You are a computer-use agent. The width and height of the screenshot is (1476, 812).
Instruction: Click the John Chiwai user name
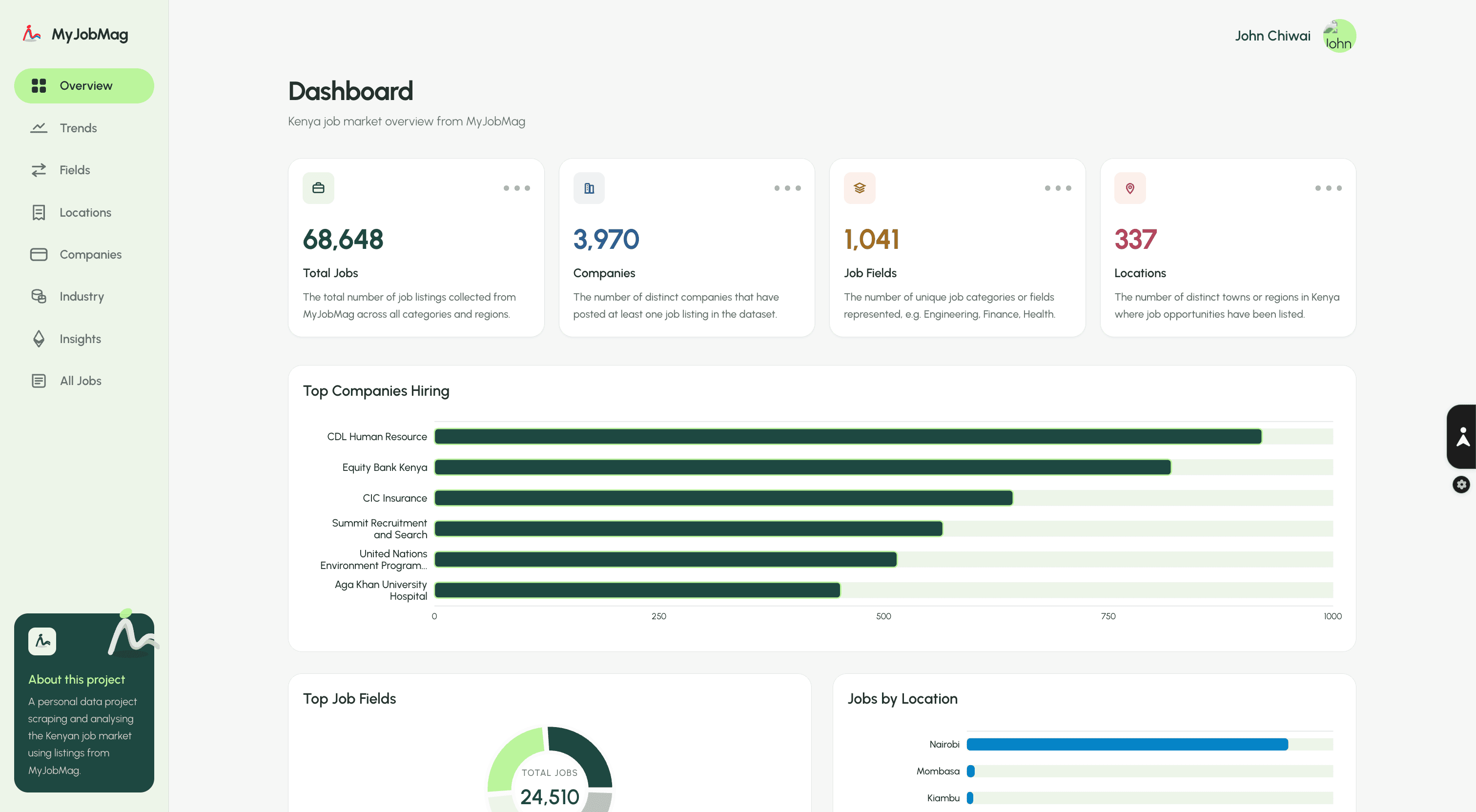(x=1272, y=36)
